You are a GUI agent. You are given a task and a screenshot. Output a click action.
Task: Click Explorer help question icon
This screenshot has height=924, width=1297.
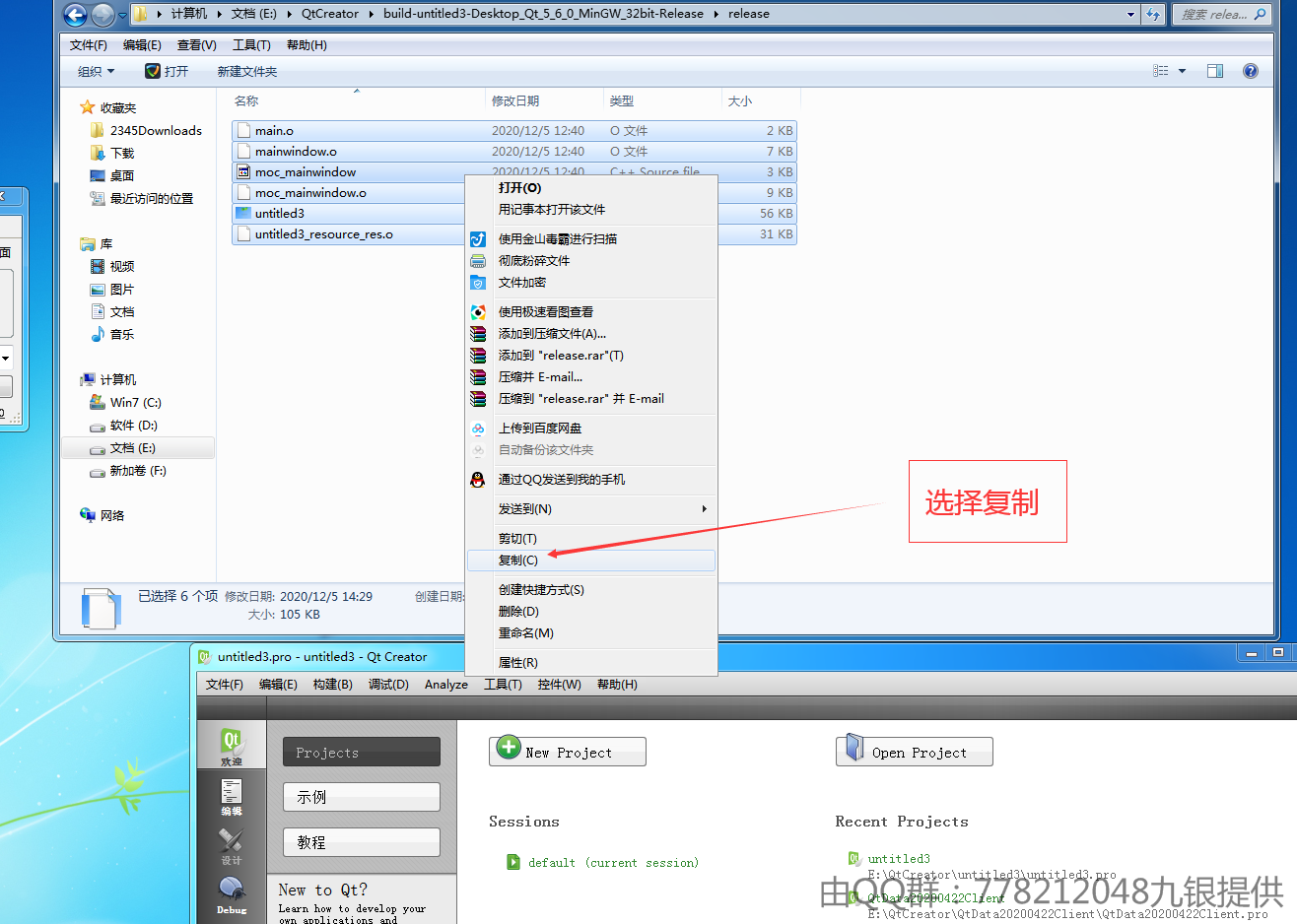[1251, 71]
